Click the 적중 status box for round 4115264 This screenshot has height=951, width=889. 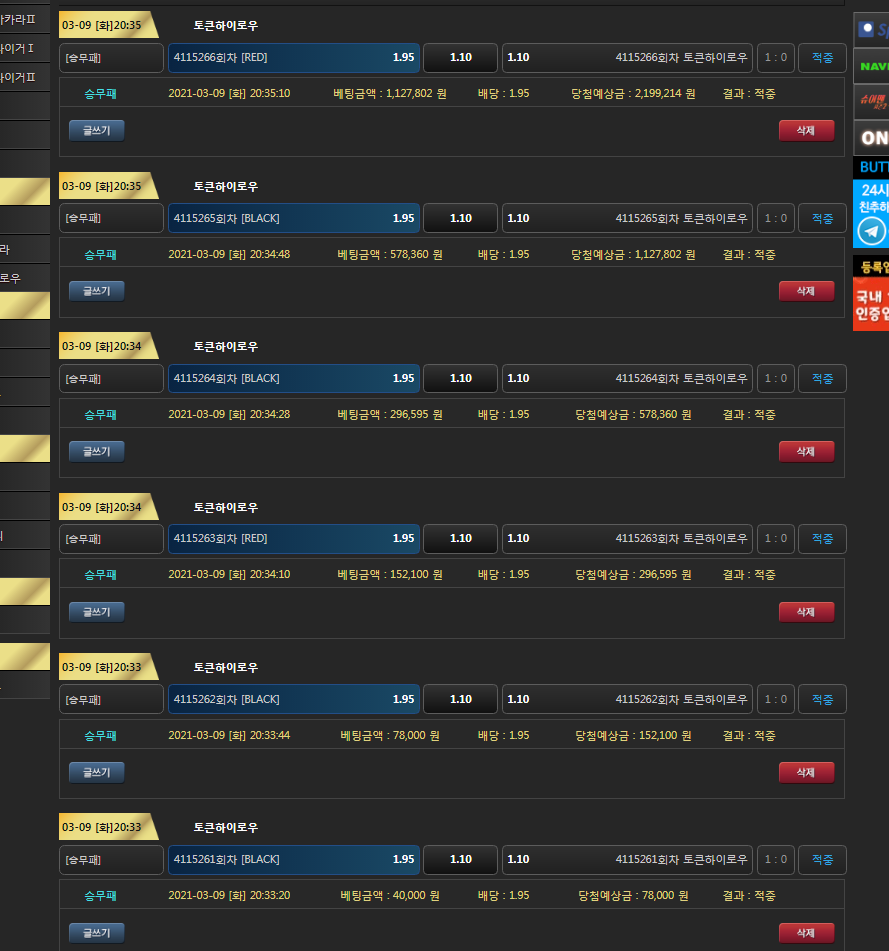coord(822,379)
